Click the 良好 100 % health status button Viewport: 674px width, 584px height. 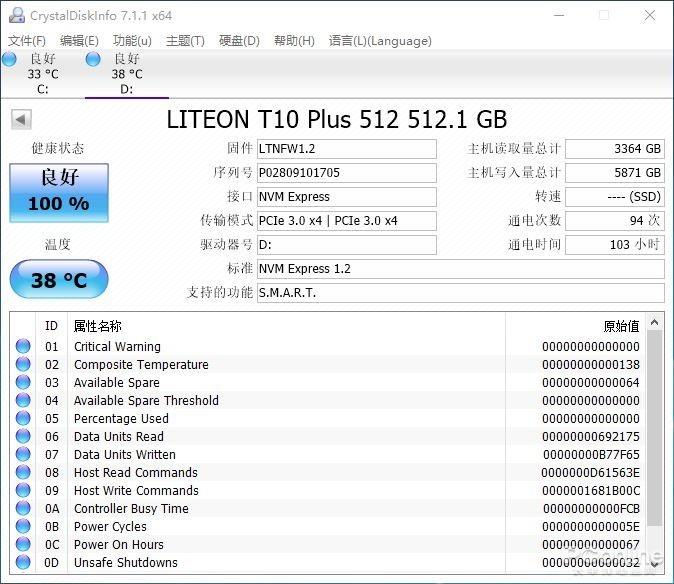coord(59,193)
